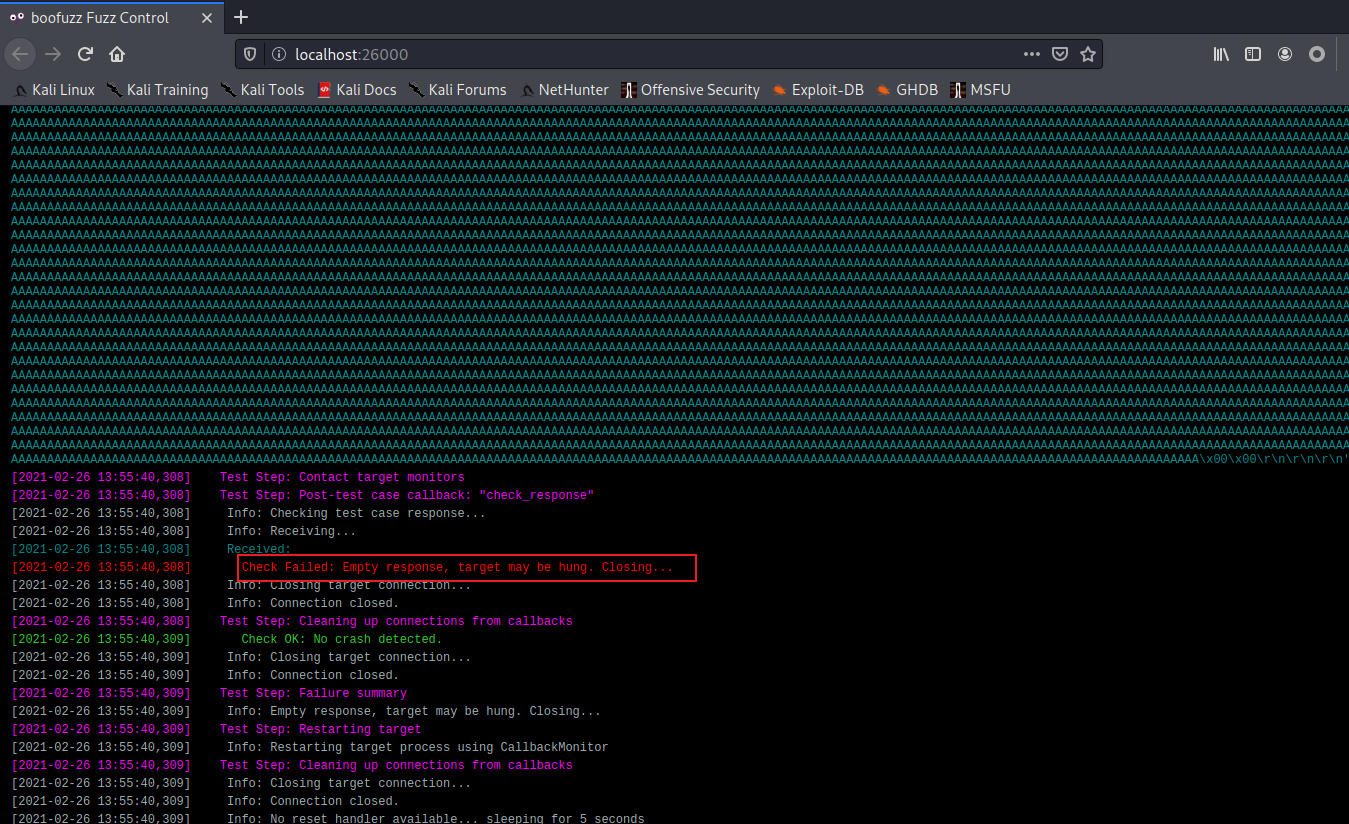Go to the Home page icon
Screen dimensions: 1349x824
[117, 54]
